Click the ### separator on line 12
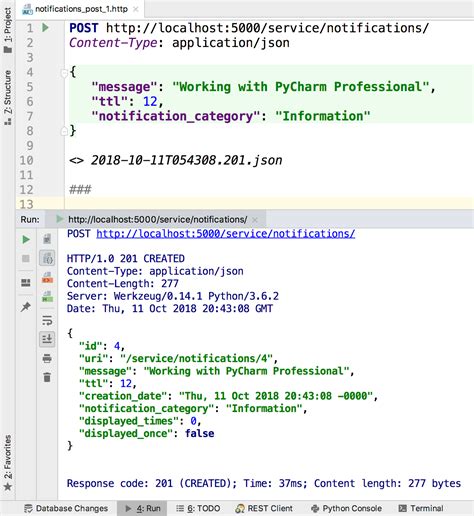Viewport: 474px width, 516px height. tap(80, 190)
